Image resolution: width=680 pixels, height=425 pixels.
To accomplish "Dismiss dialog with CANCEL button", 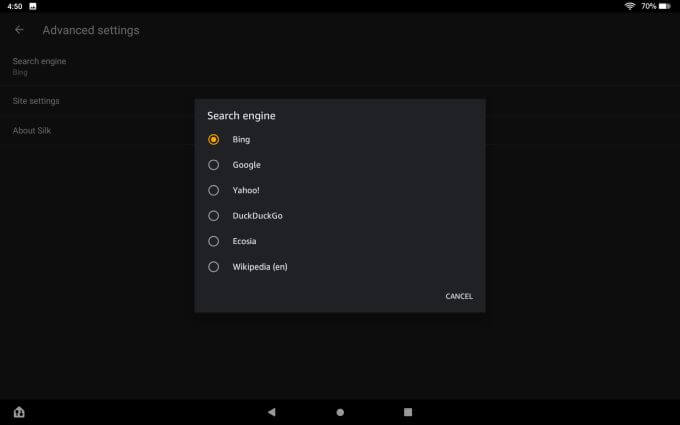I will pos(459,296).
